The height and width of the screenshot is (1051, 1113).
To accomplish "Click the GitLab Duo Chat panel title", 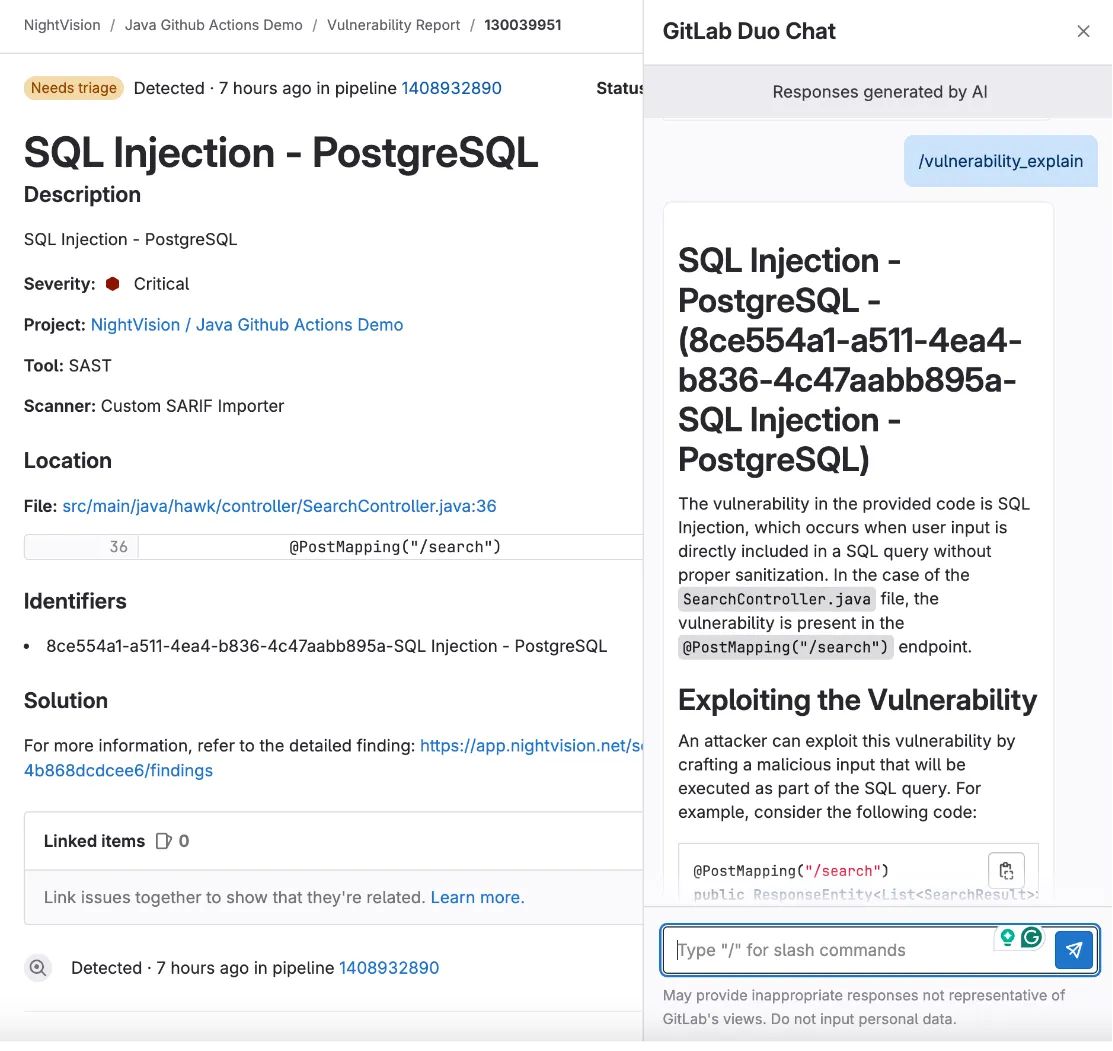I will tap(749, 31).
